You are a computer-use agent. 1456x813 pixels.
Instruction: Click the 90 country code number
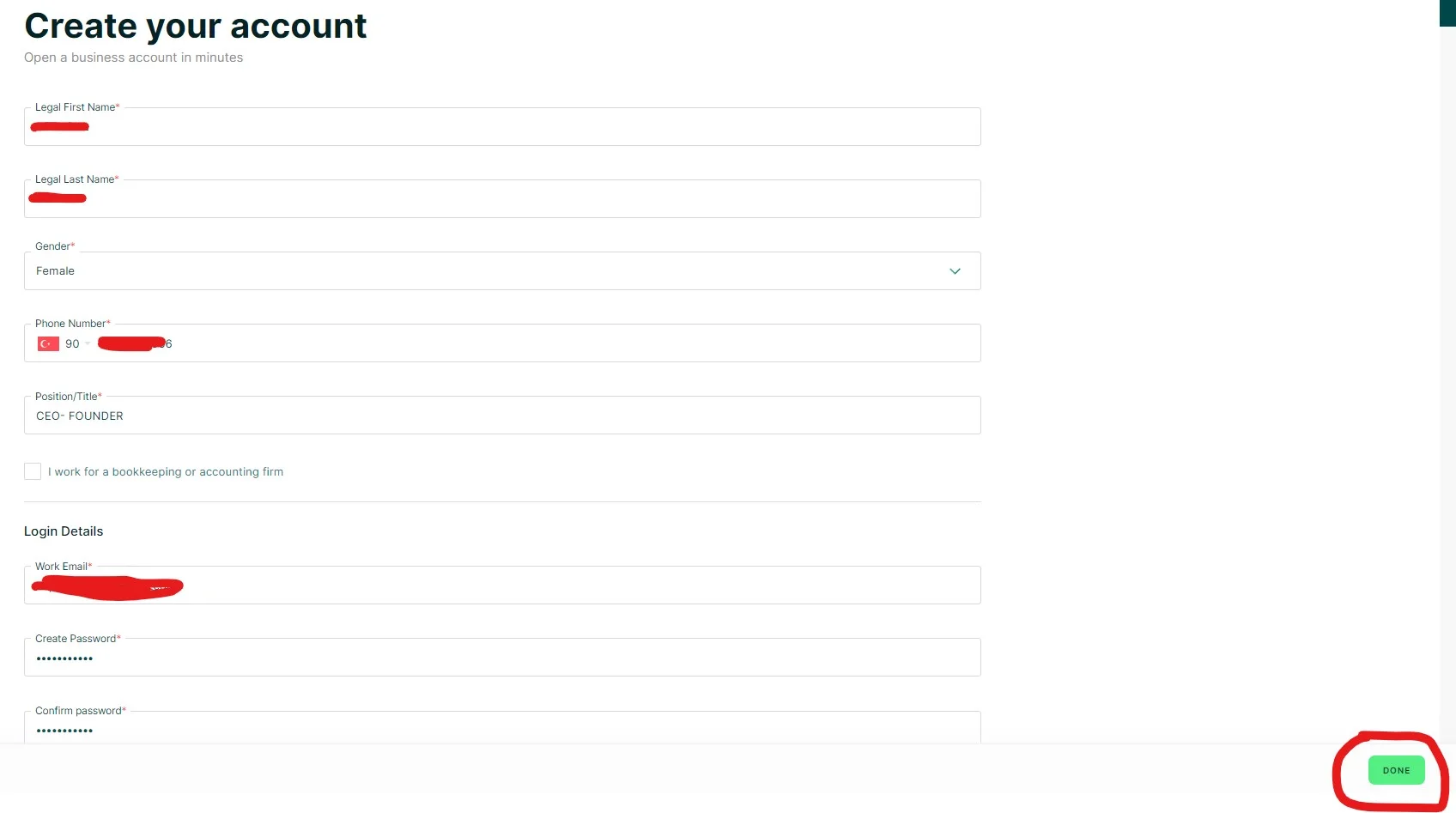click(72, 343)
